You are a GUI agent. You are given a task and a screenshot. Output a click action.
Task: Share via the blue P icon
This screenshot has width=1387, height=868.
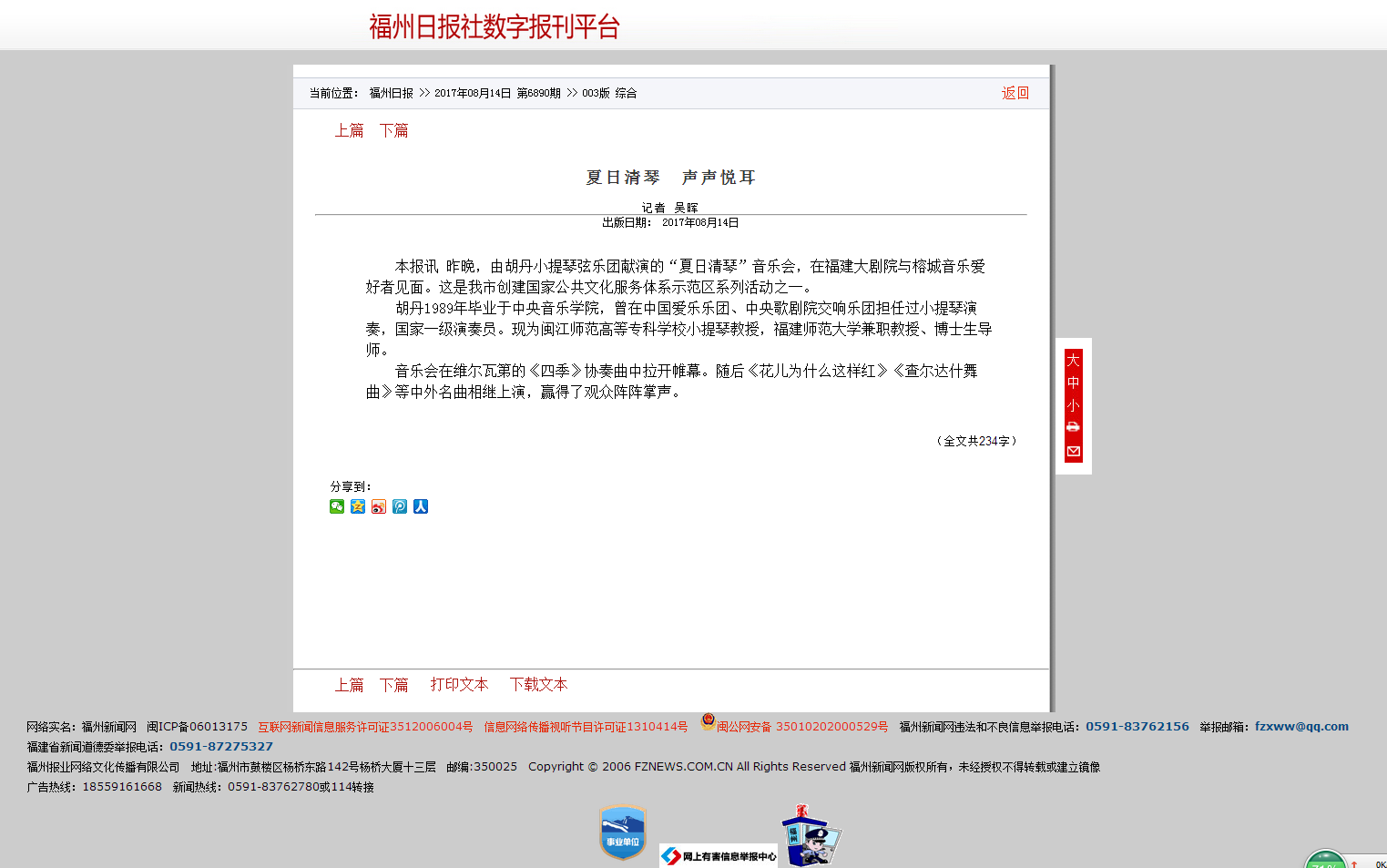400,506
